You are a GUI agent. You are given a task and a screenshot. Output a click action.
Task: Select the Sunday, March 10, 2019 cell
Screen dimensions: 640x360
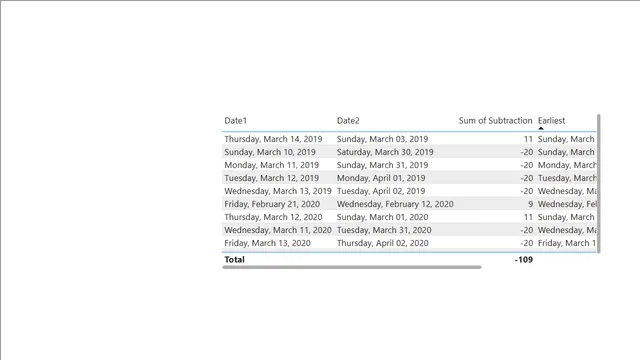(270, 152)
